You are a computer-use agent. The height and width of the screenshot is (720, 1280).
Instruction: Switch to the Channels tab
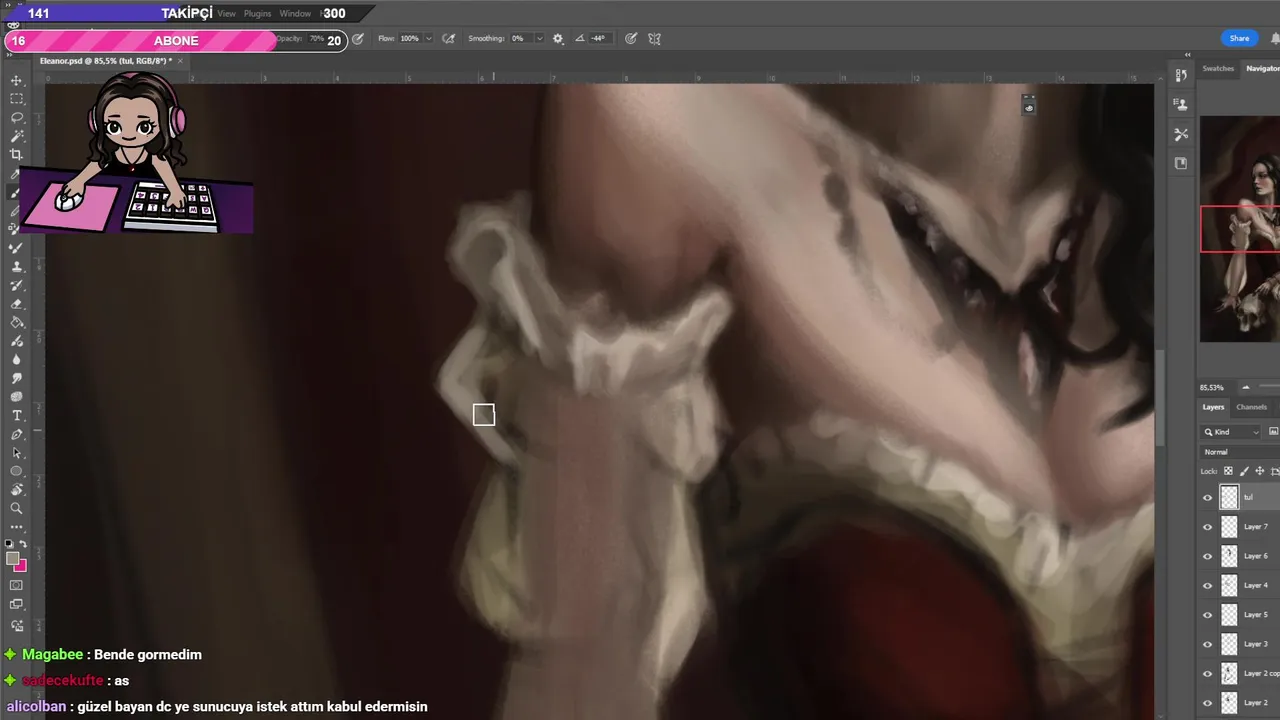coord(1251,407)
